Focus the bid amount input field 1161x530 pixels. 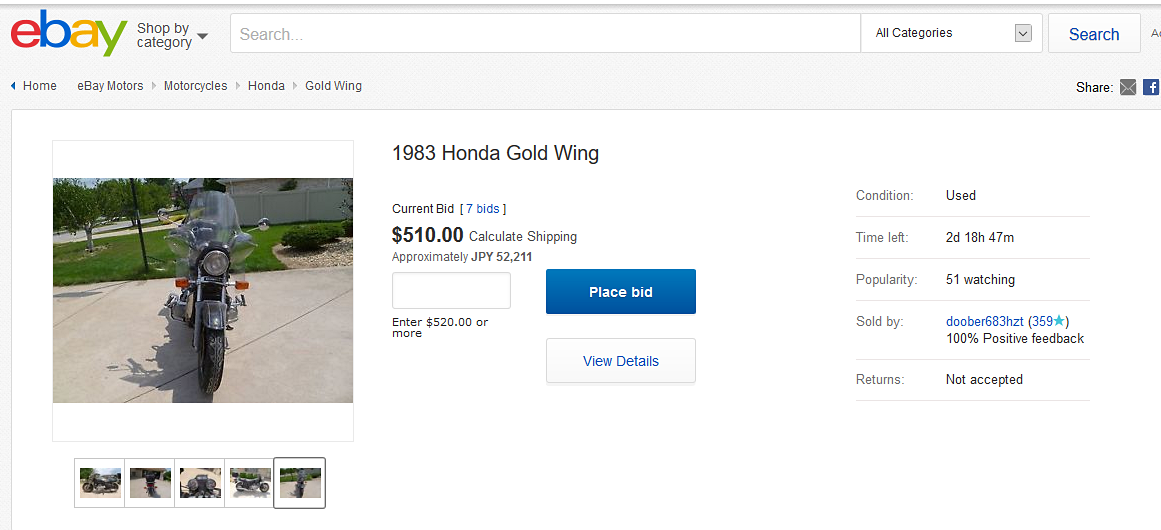click(x=451, y=291)
